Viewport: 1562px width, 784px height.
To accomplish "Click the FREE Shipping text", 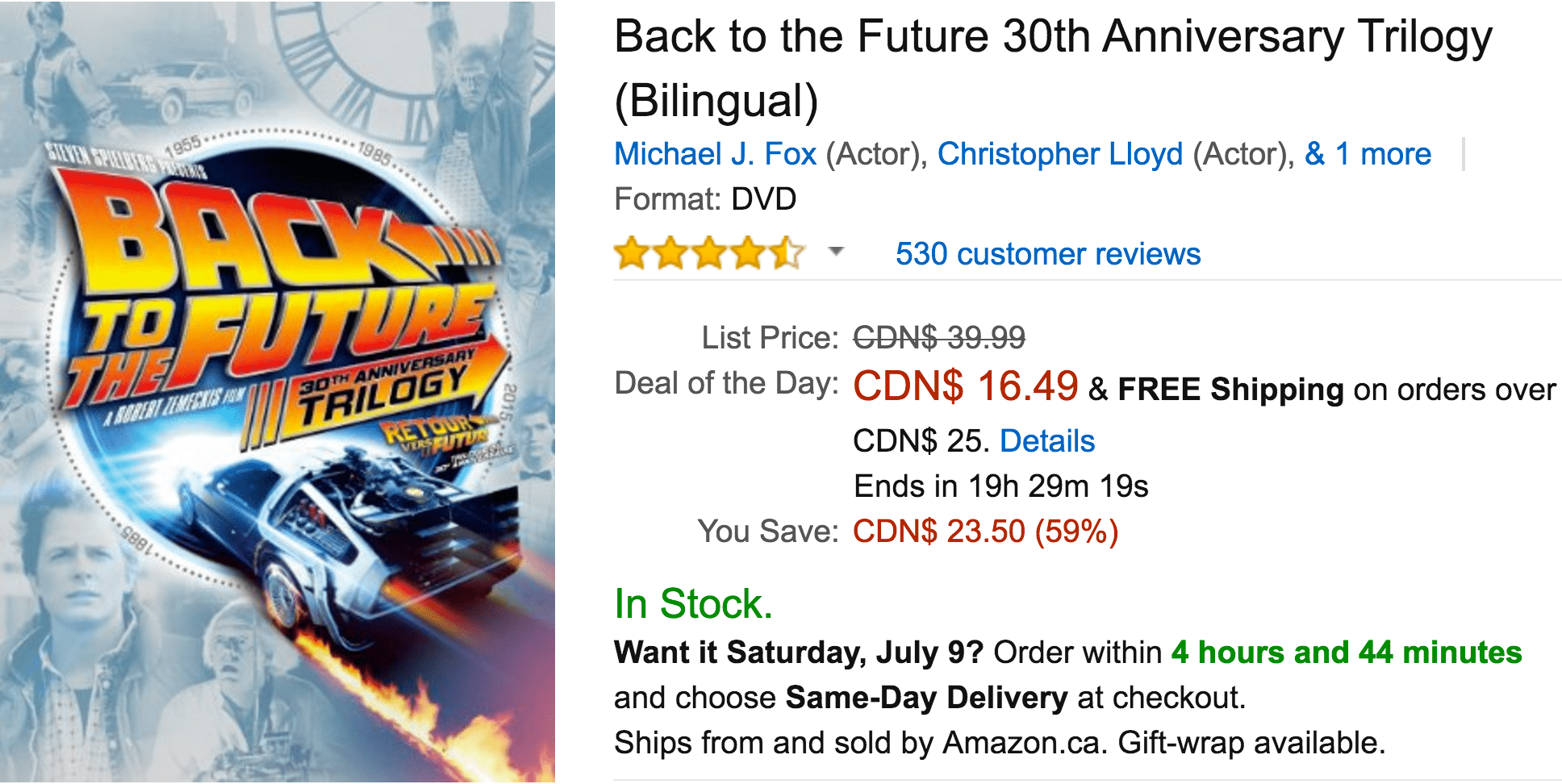I will (1230, 390).
